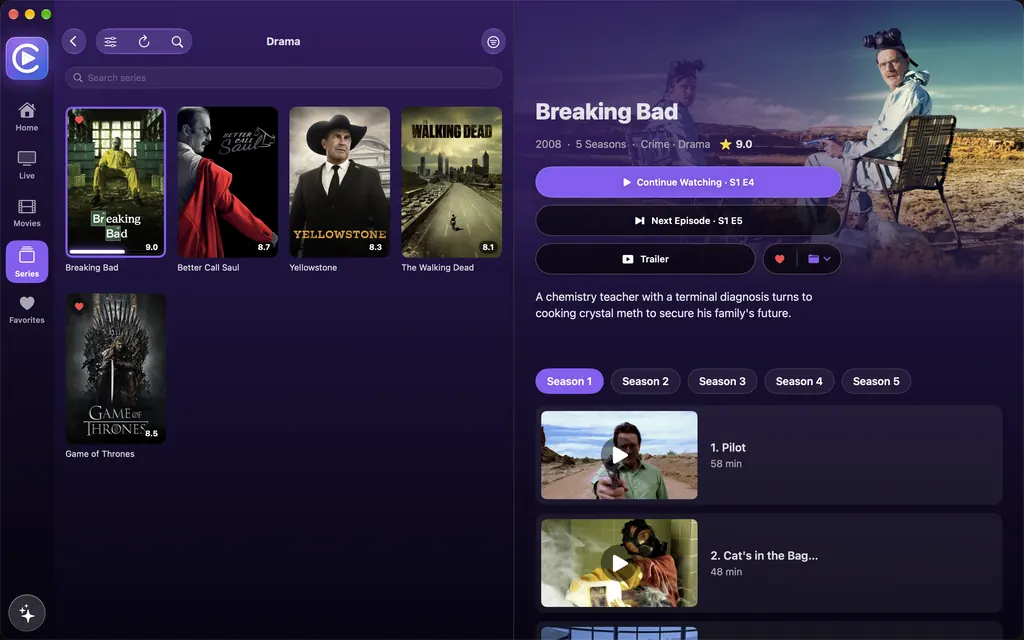Continue Watching S1 E4
Viewport: 1024px width, 640px height.
(688, 182)
